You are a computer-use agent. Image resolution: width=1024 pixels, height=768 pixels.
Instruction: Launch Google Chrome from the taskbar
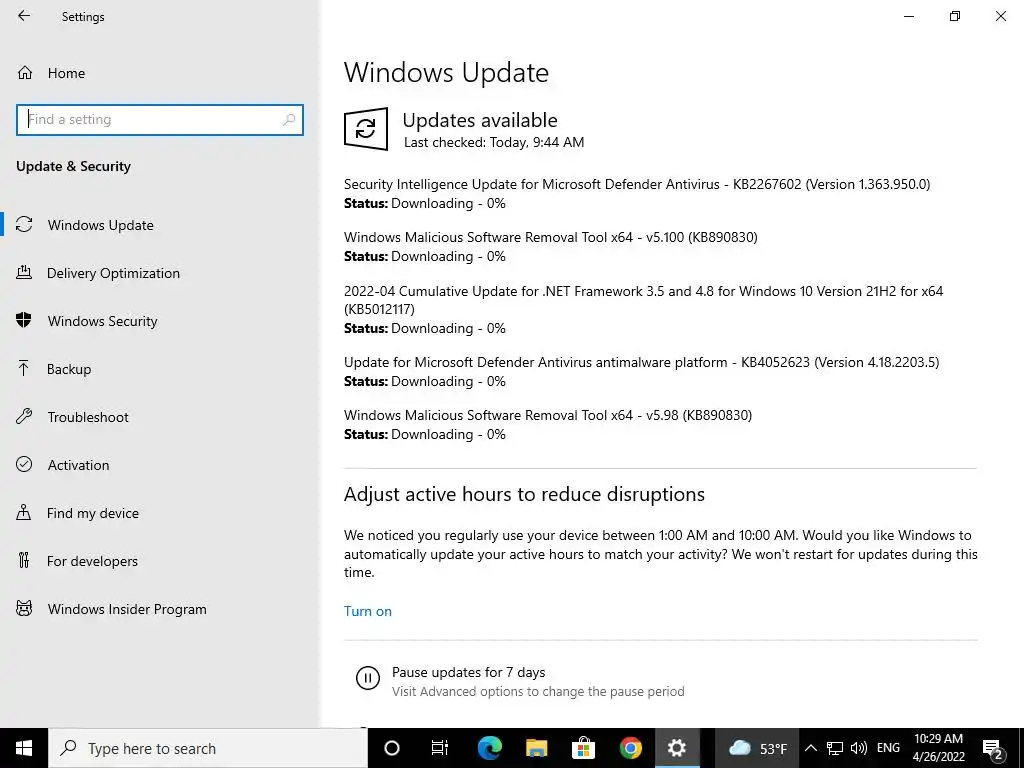tap(630, 748)
